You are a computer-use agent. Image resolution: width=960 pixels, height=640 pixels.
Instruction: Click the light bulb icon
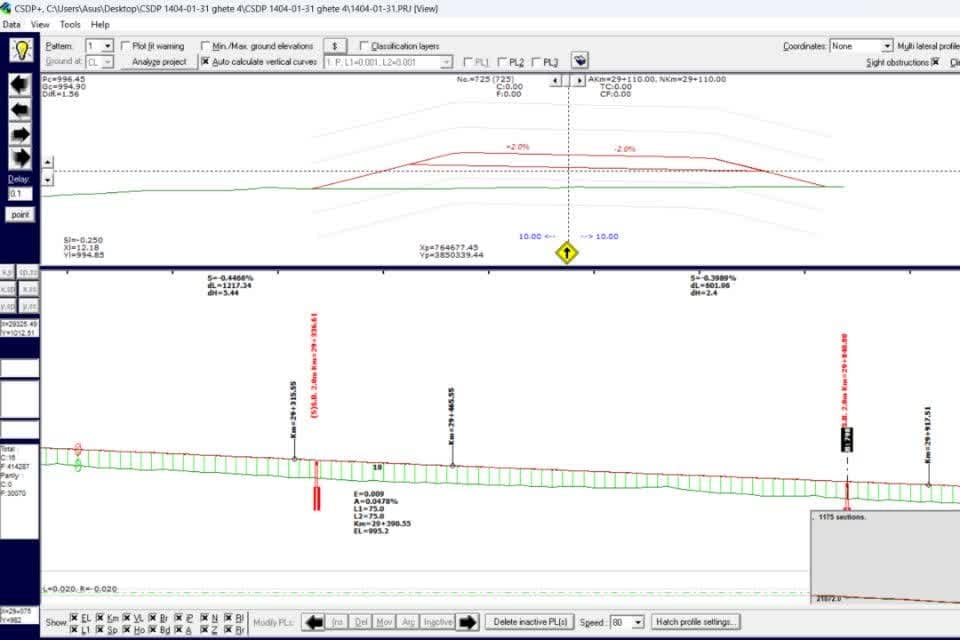pyautogui.click(x=21, y=51)
